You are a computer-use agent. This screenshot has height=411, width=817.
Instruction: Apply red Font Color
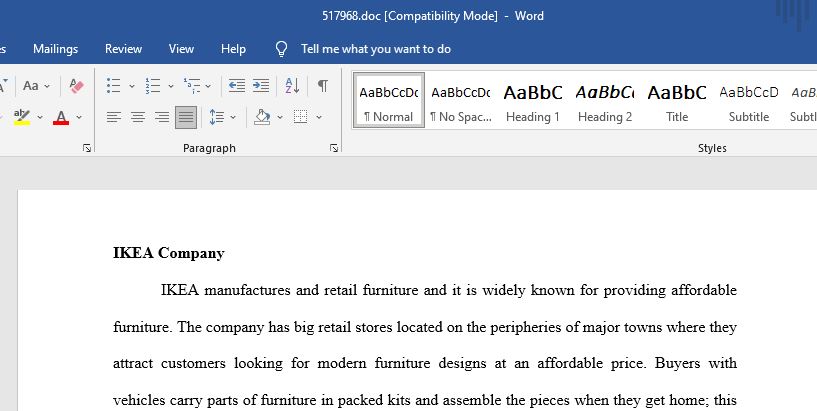click(x=61, y=117)
